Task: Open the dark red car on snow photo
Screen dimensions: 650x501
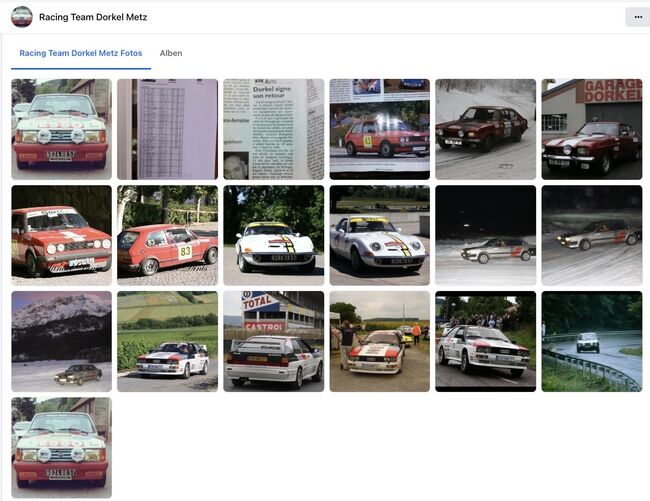Action: tap(485, 129)
